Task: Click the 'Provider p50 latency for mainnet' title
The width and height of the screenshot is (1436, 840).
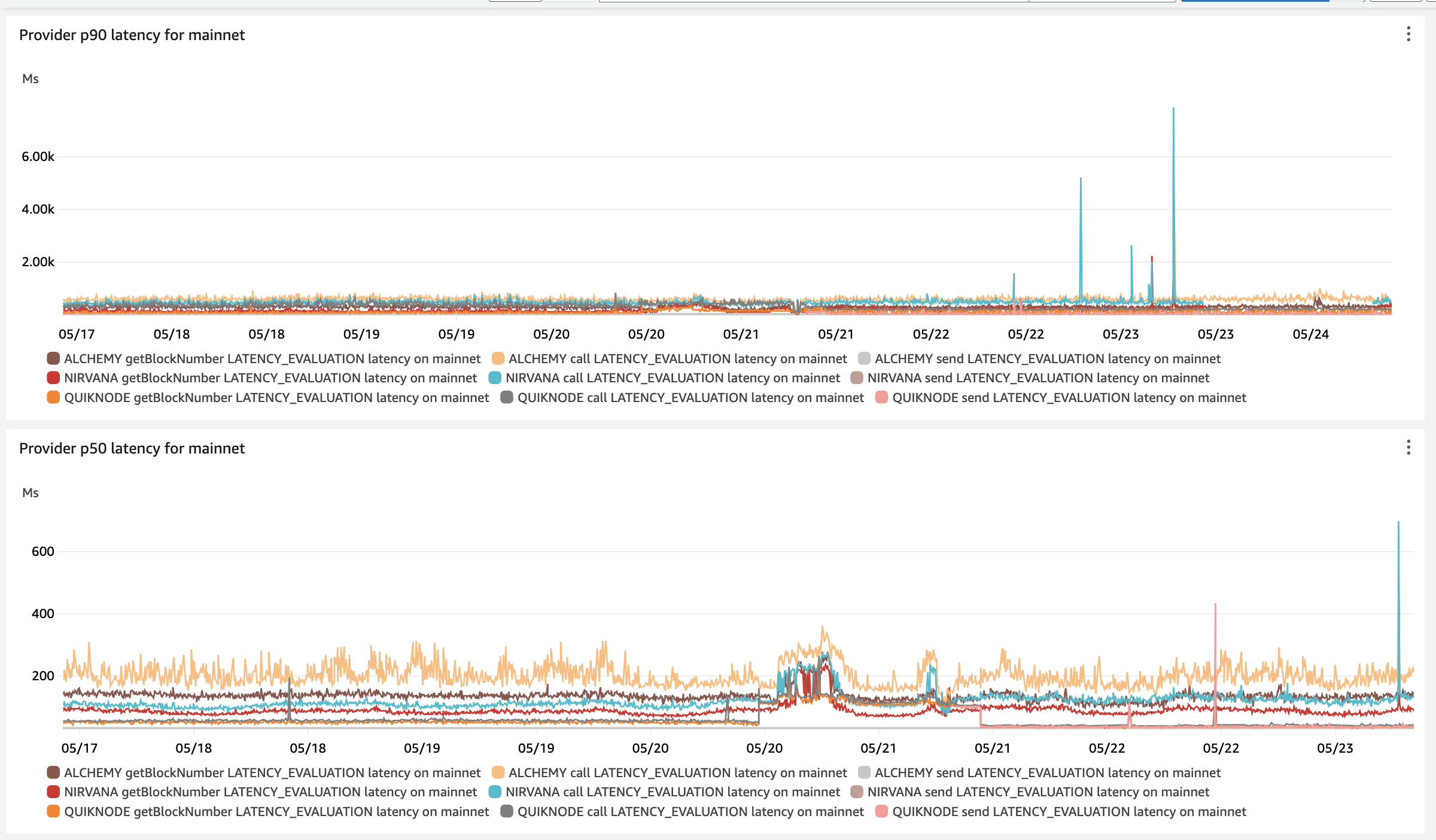Action: [132, 448]
